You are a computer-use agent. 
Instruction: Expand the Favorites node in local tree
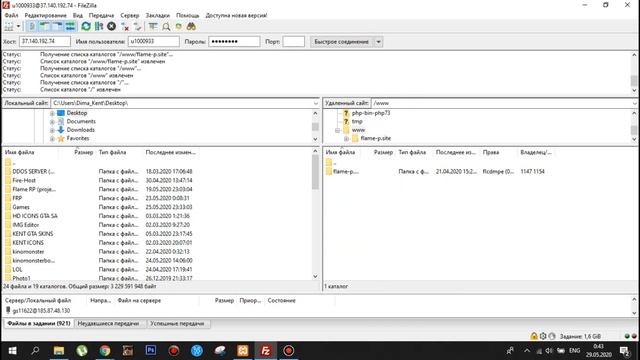point(52,139)
